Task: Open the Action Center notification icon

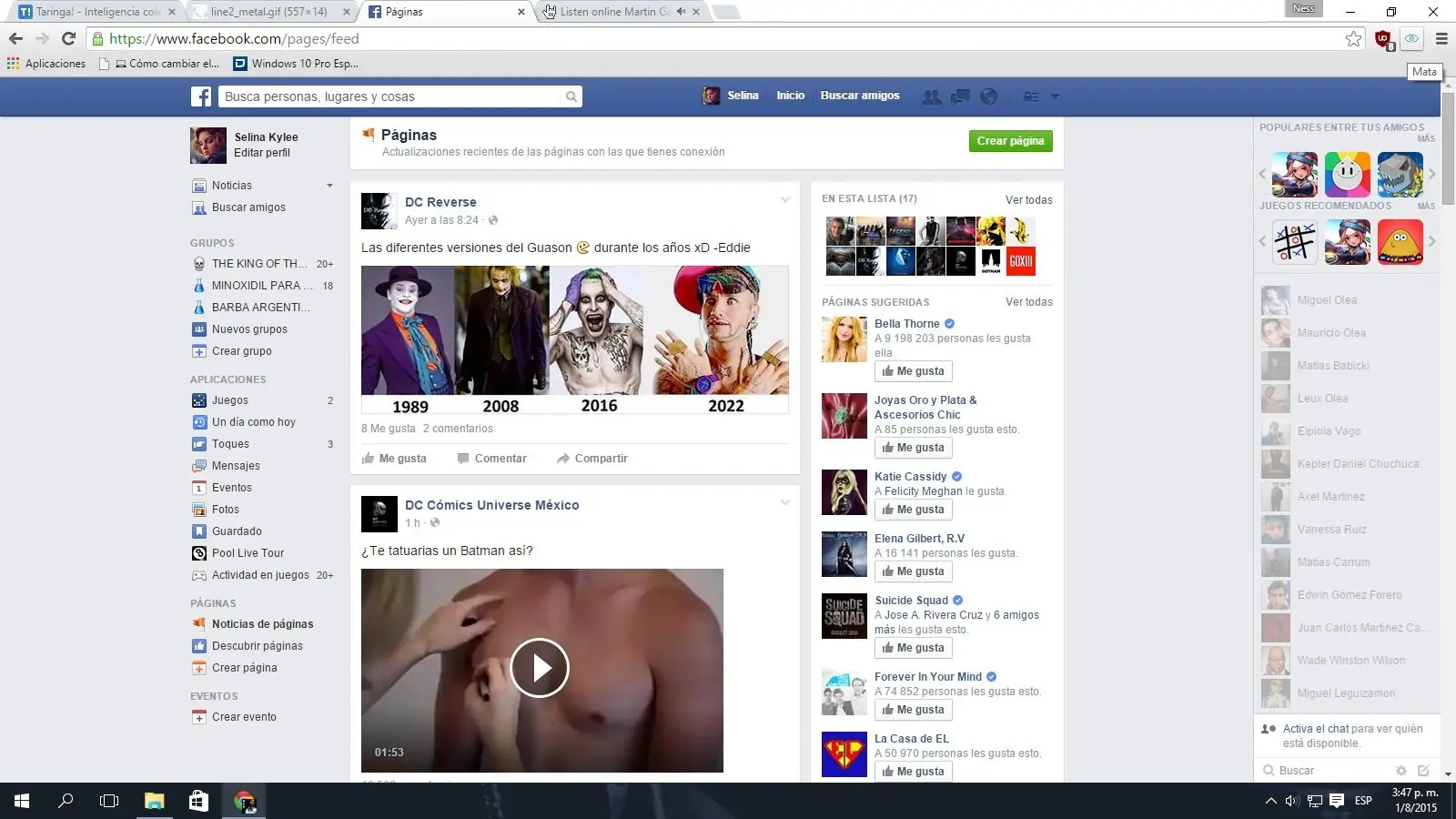Action: pos(1337,801)
